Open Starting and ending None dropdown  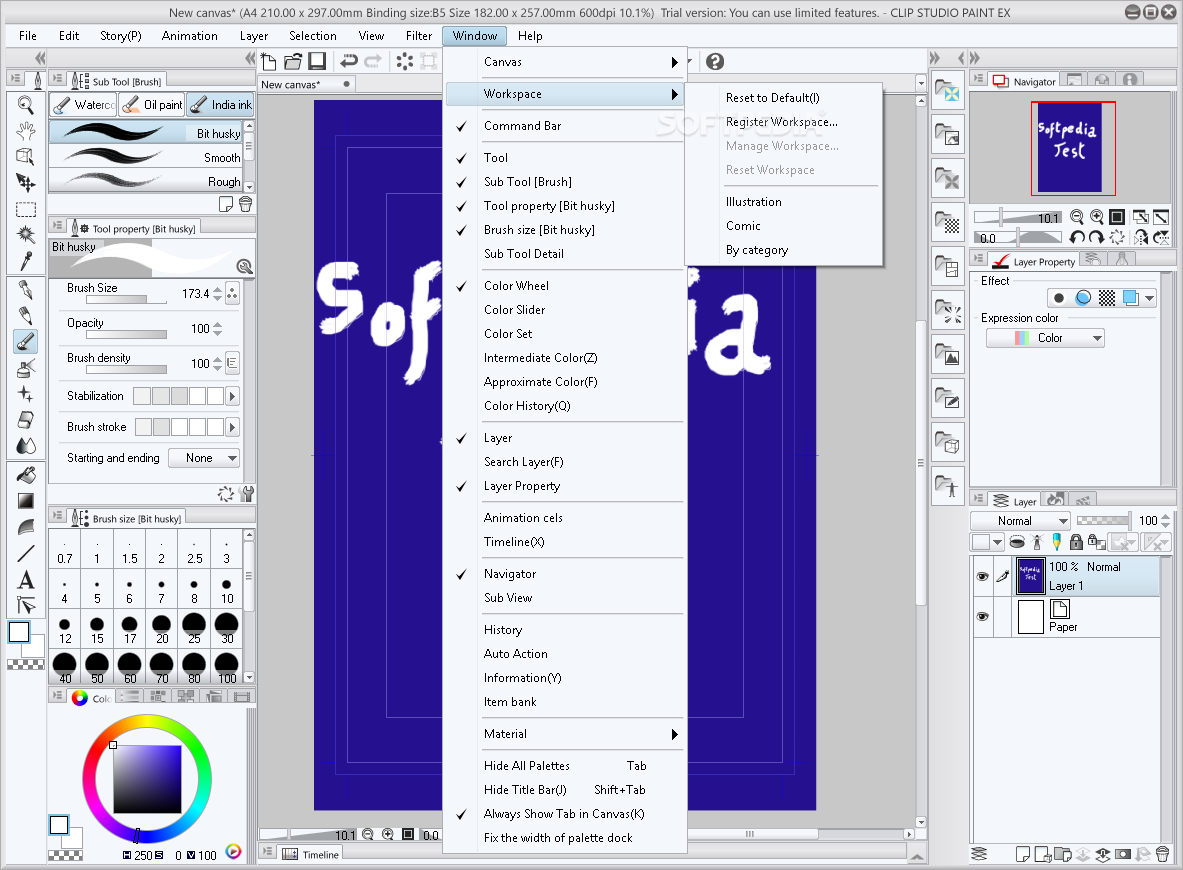pyautogui.click(x=204, y=458)
